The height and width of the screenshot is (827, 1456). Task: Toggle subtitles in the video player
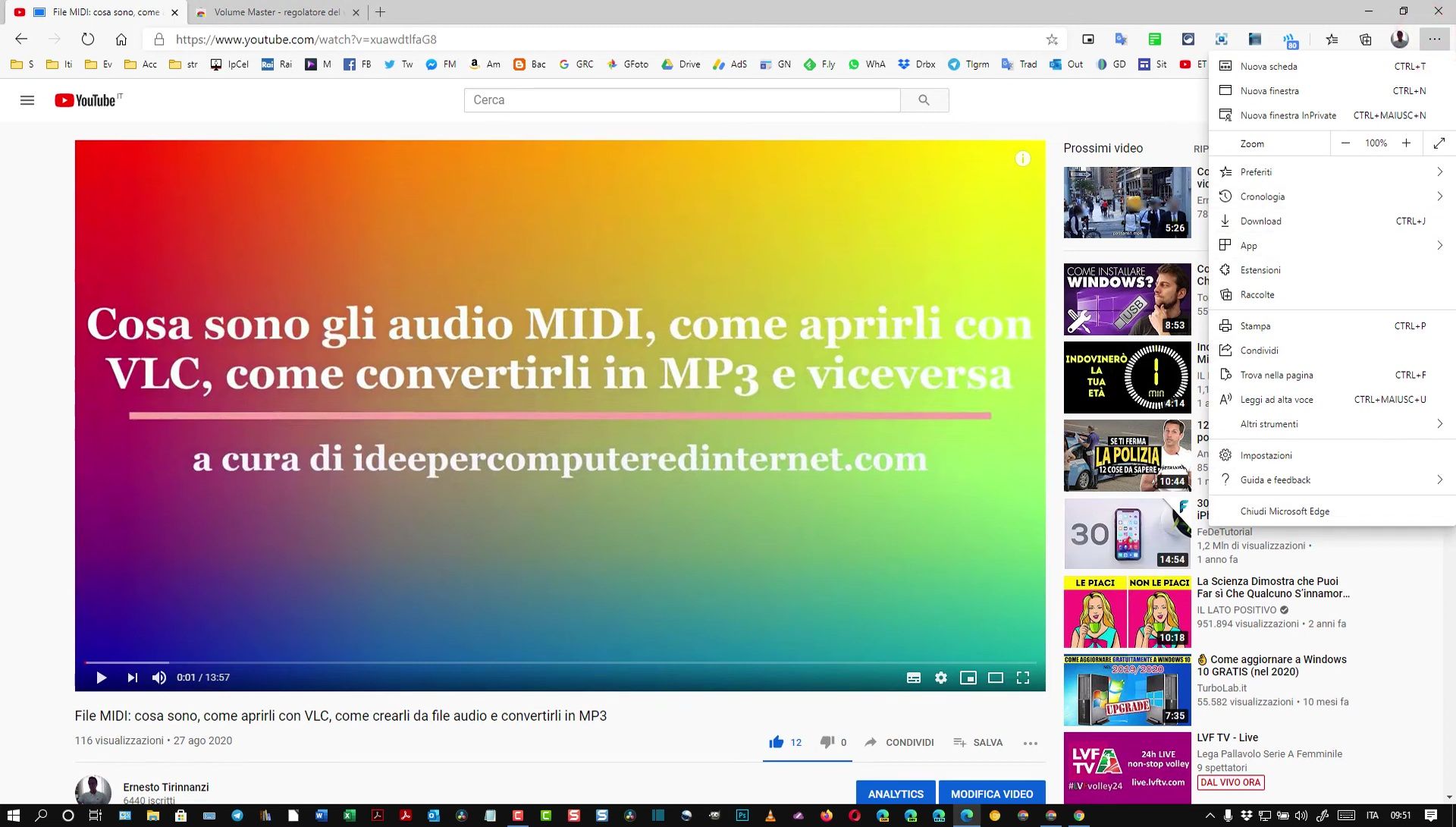point(914,678)
